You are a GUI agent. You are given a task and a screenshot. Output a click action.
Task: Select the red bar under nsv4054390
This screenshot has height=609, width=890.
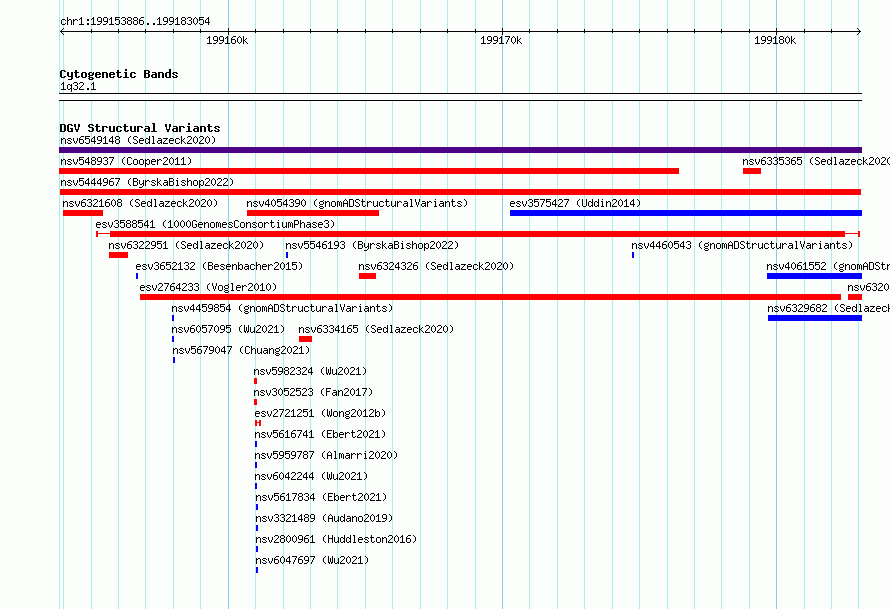point(313,213)
